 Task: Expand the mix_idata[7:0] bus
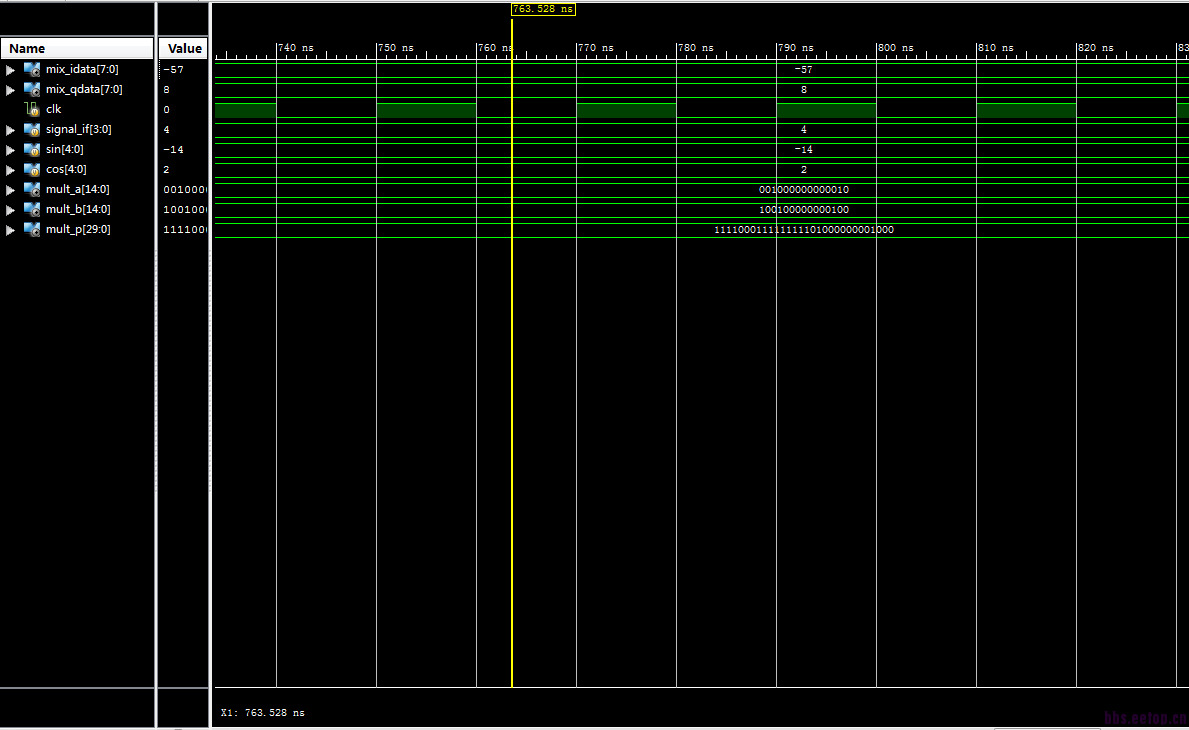(11, 70)
